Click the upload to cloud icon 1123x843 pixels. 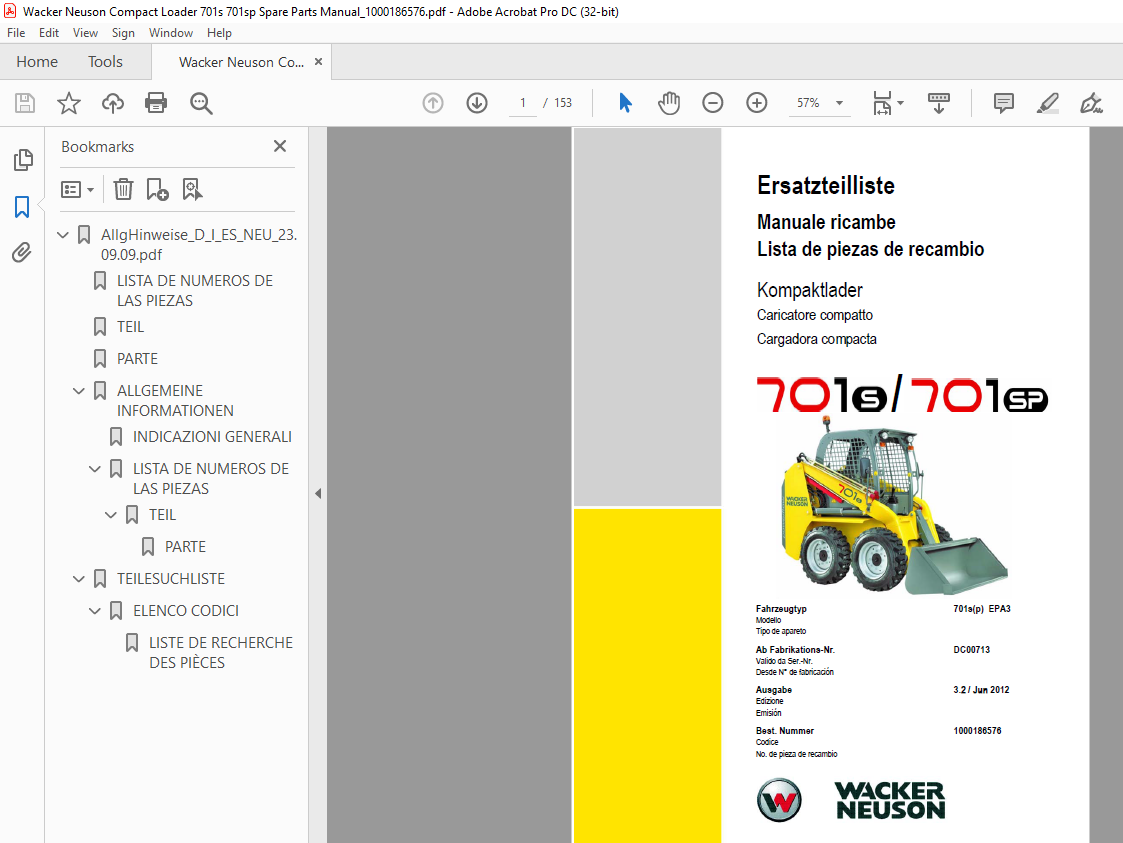coord(112,103)
